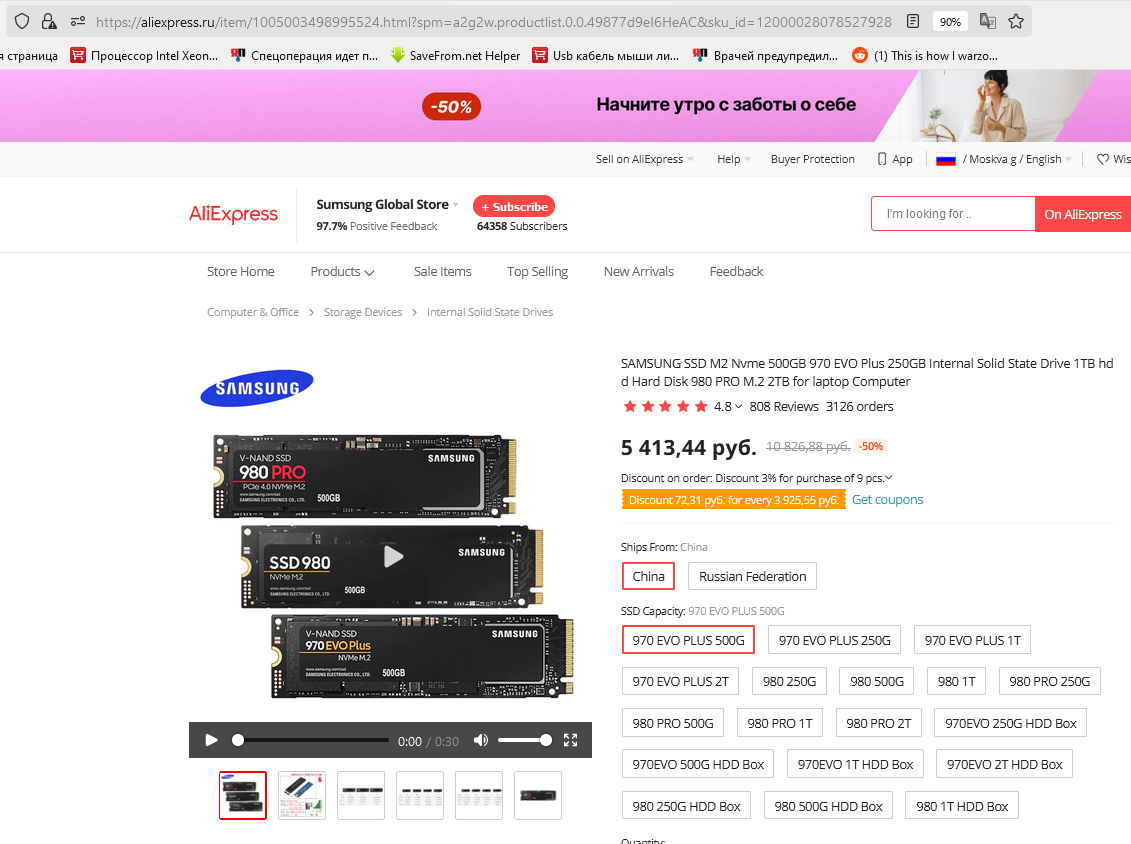Viewport: 1131px width, 844px height.
Task: Choose 970 EVO PLUS 1T capacity
Action: pos(972,640)
